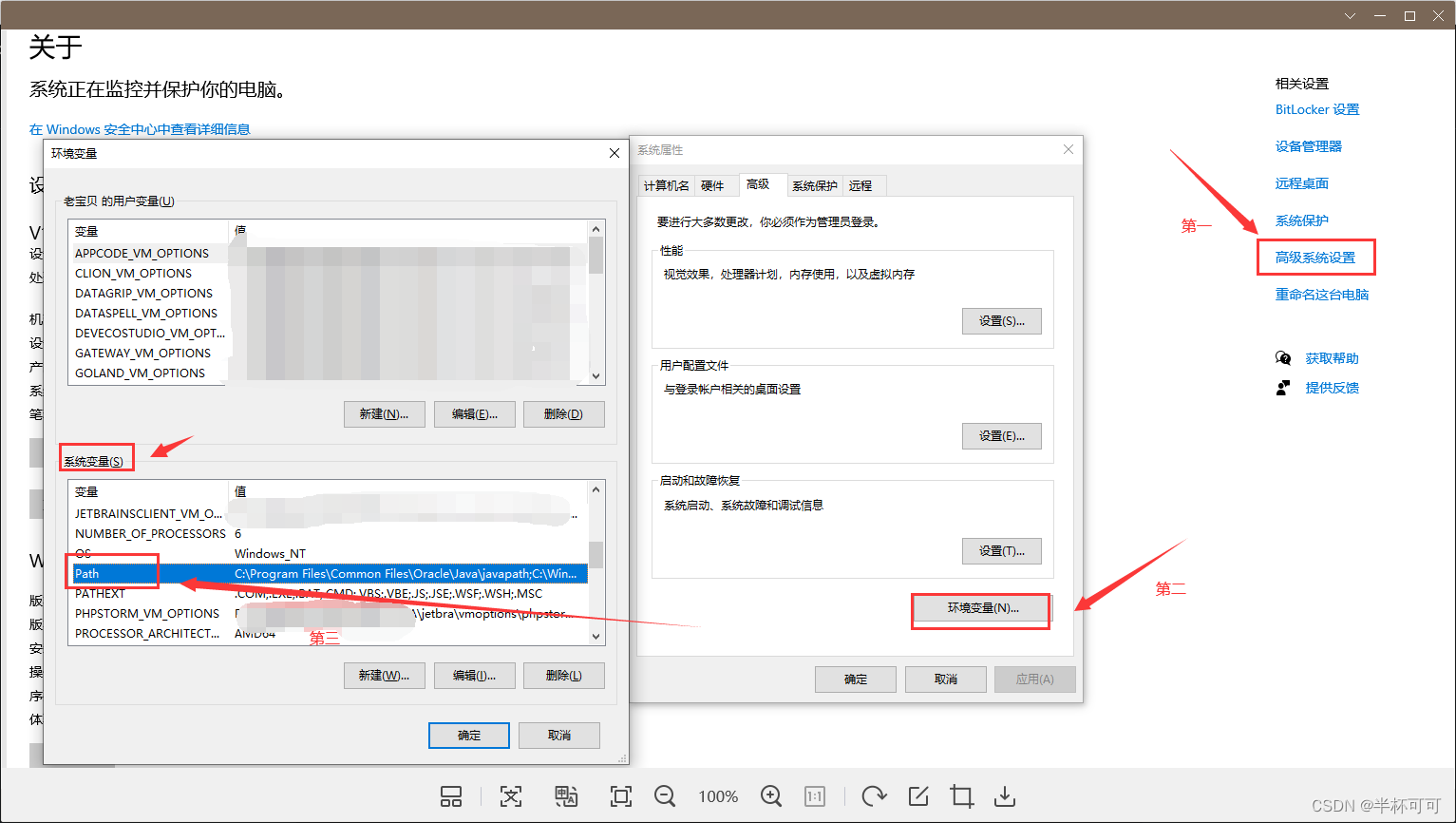Click the 提供反馈 feedback icon
1456x823 pixels.
point(1283,387)
